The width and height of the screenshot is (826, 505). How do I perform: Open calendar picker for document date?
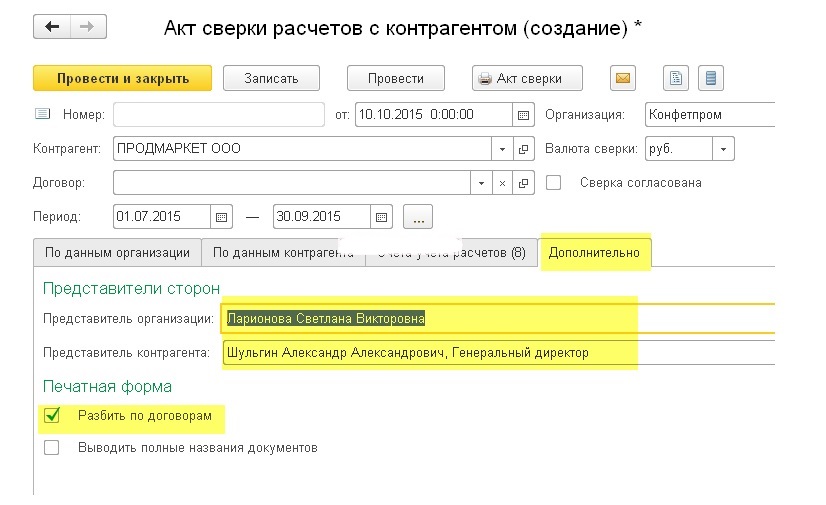point(523,115)
